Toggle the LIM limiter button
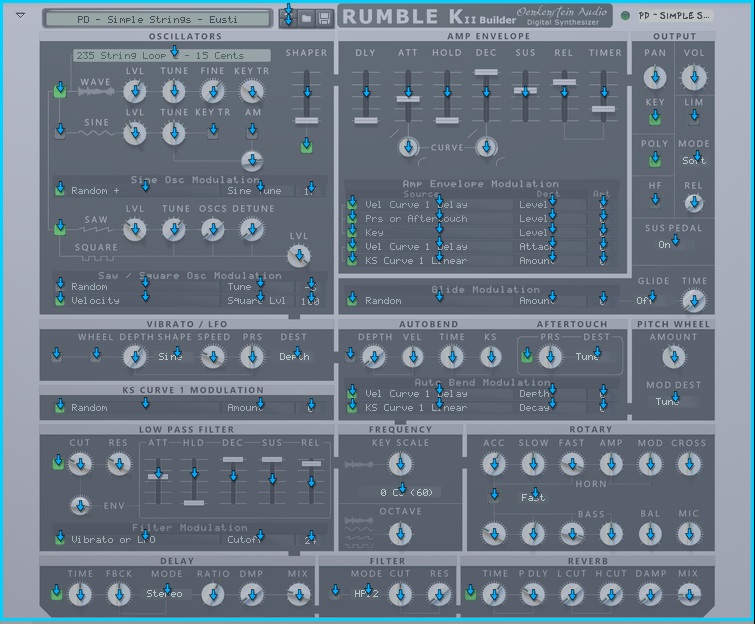Image resolution: width=755 pixels, height=624 pixels. pyautogui.click(x=694, y=118)
